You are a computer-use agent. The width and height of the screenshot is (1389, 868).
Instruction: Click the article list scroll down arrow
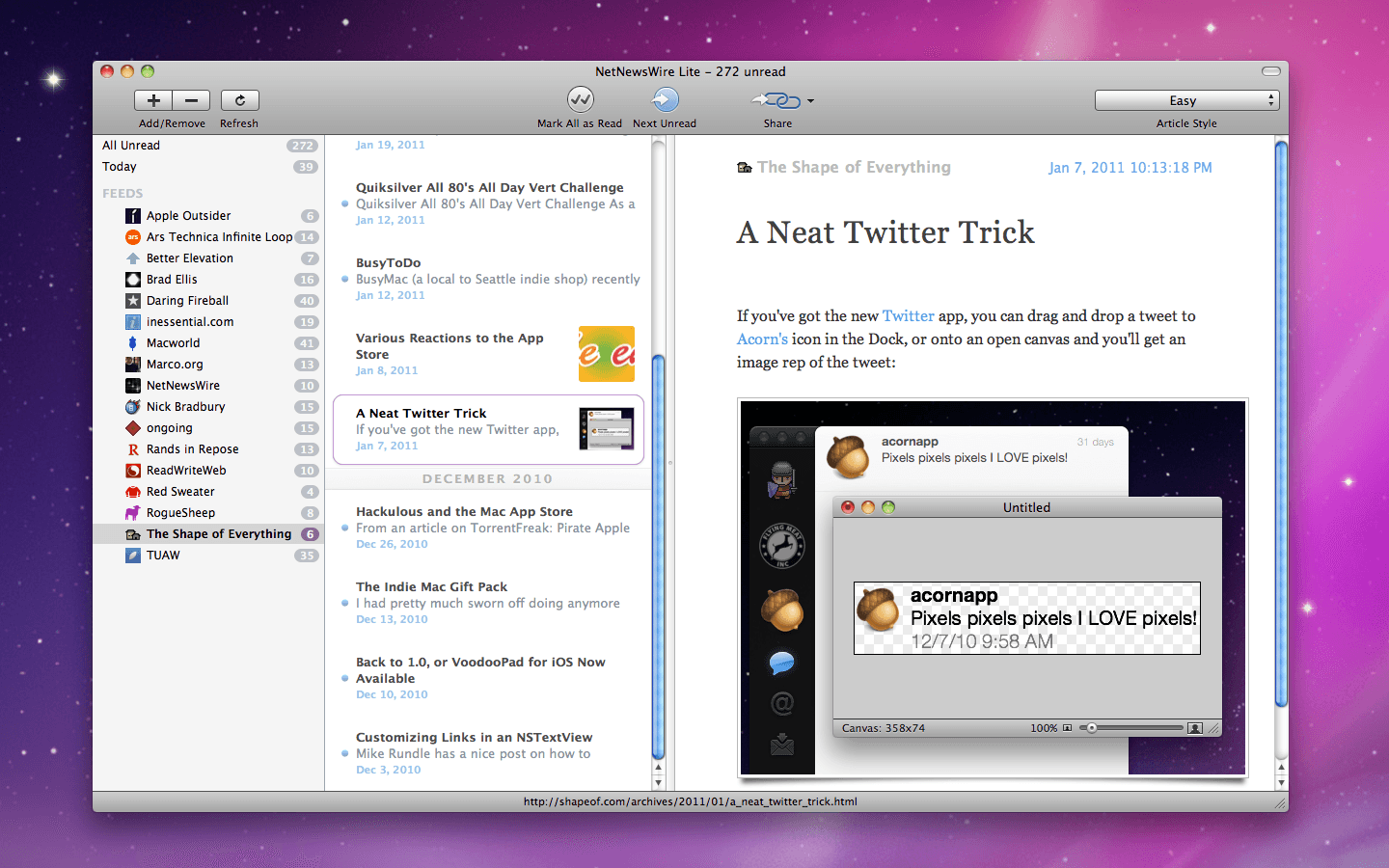pyautogui.click(x=659, y=783)
